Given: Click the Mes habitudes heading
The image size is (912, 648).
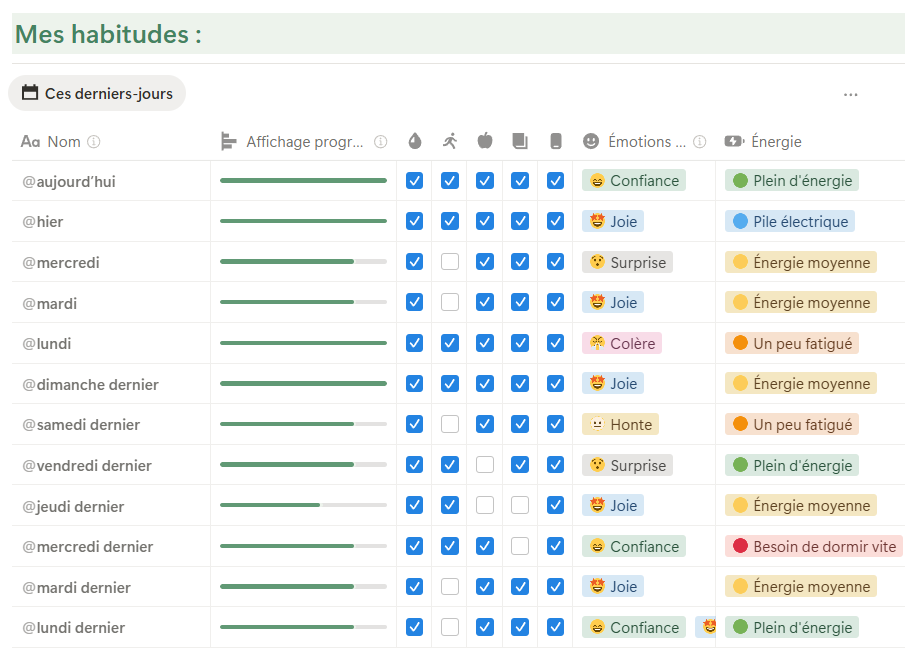Looking at the screenshot, I should click(x=108, y=34).
